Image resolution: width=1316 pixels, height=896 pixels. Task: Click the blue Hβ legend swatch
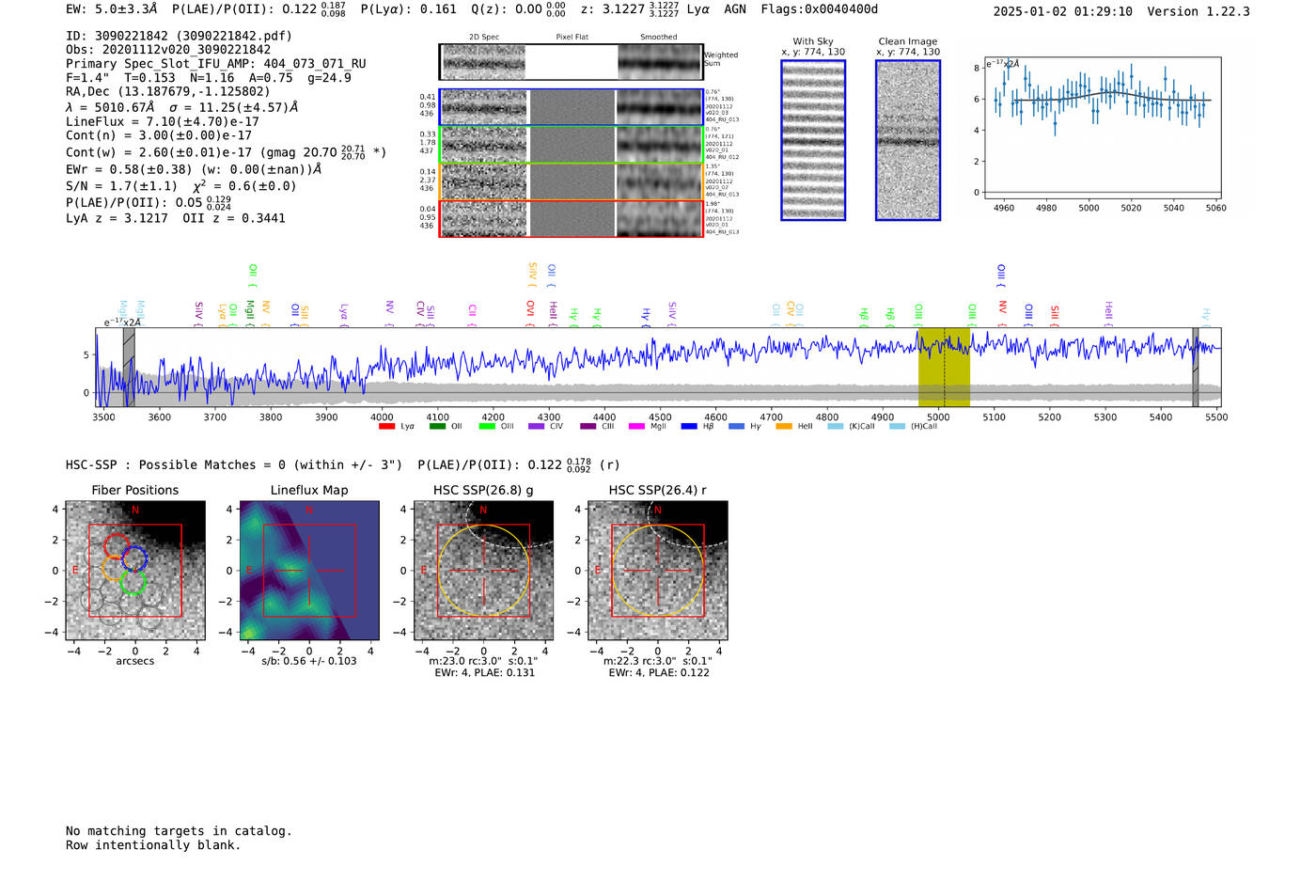coord(689,427)
